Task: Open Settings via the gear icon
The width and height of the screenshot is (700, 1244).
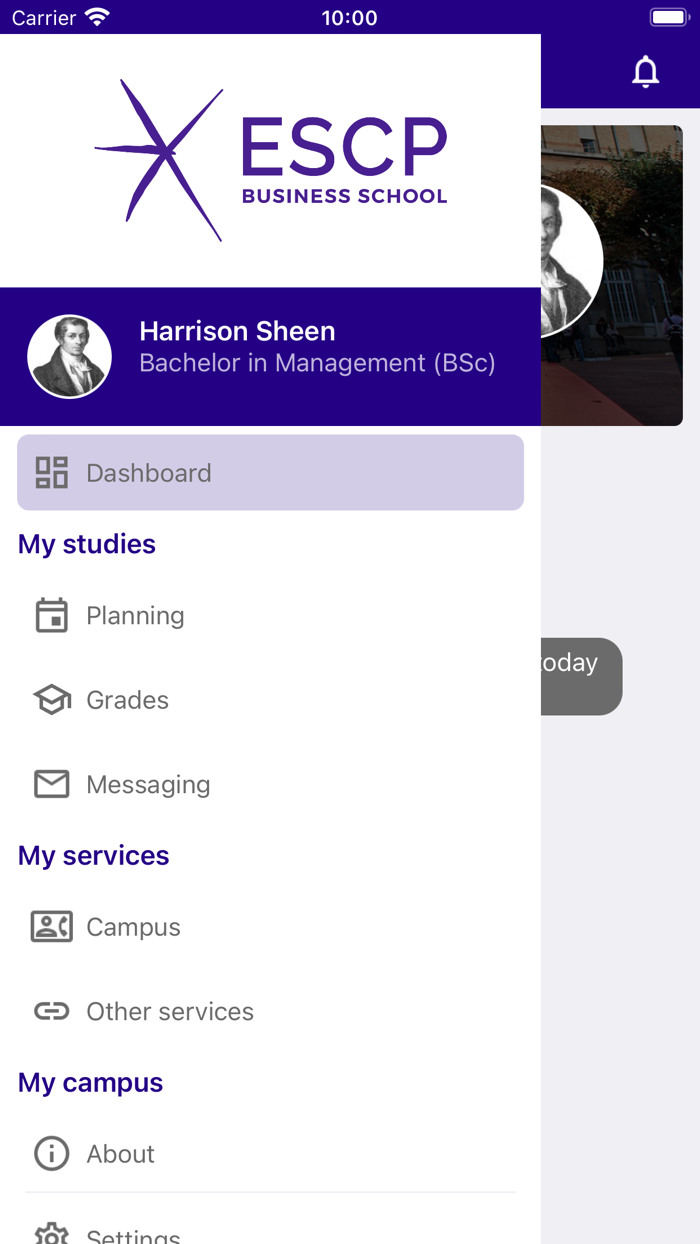Action: [51, 1236]
